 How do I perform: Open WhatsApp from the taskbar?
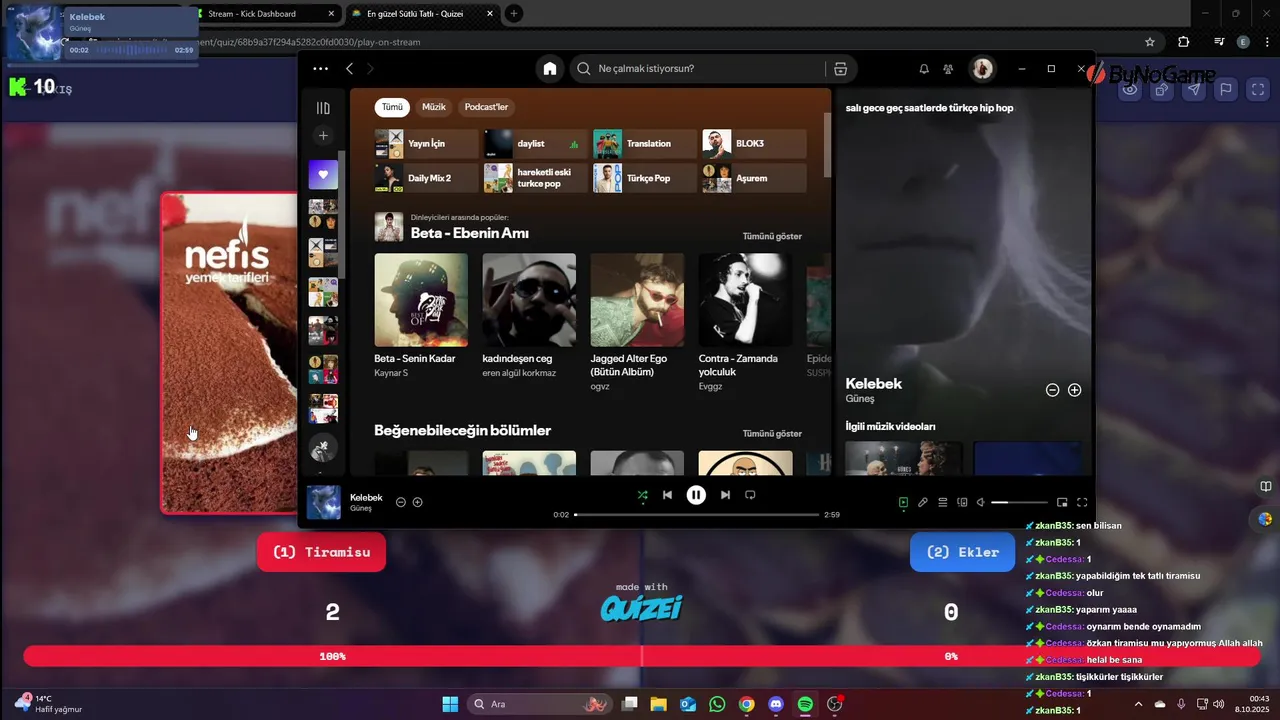tap(717, 704)
